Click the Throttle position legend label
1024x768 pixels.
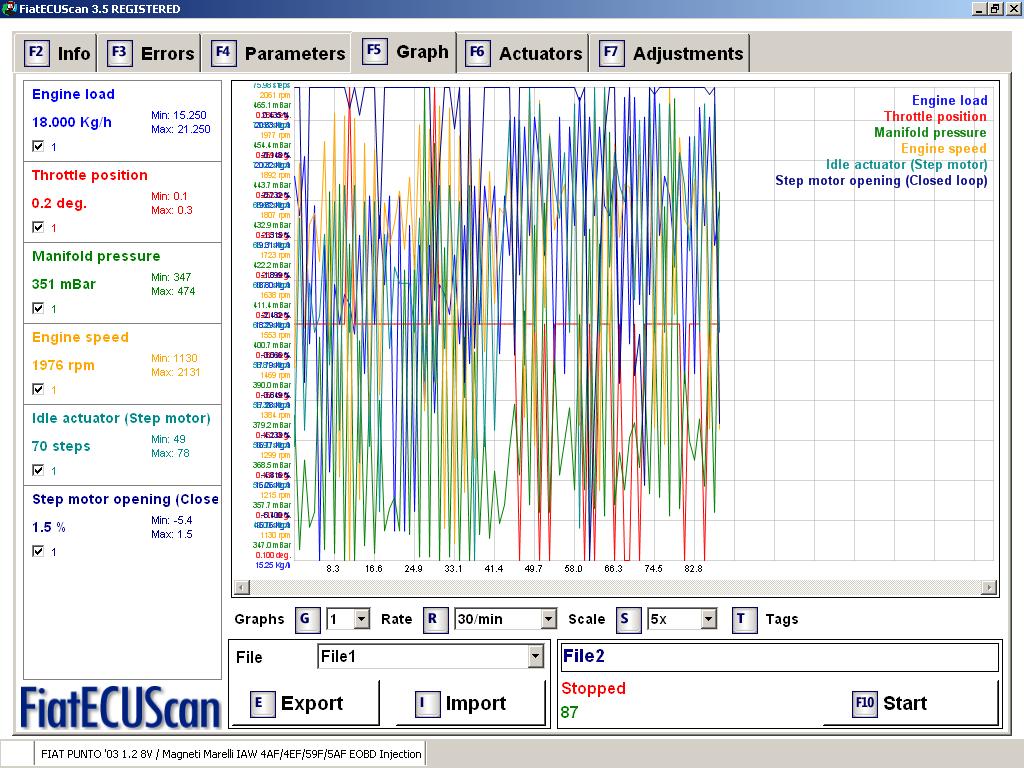tap(935, 116)
